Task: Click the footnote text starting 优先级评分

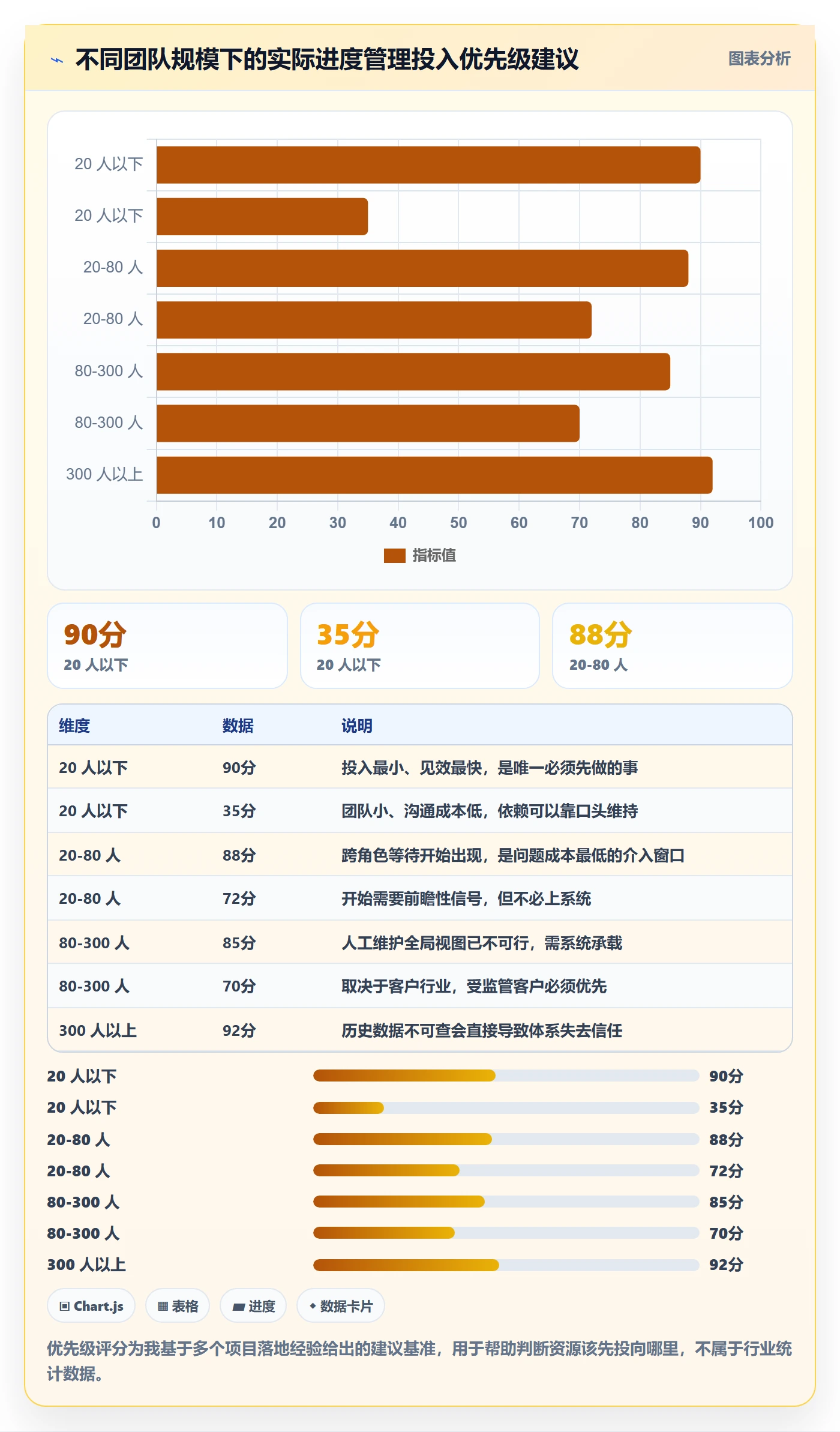Action: 419,1361
